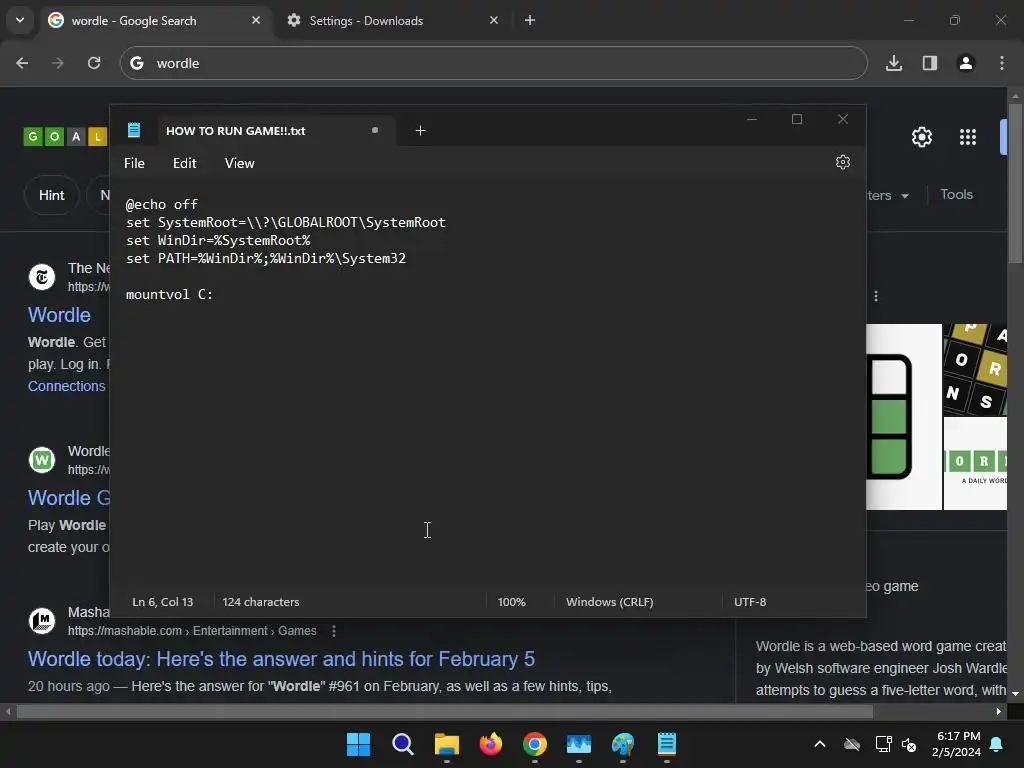The height and width of the screenshot is (768, 1024).
Task: Open the daily word game image thumbnail
Action: 975,464
